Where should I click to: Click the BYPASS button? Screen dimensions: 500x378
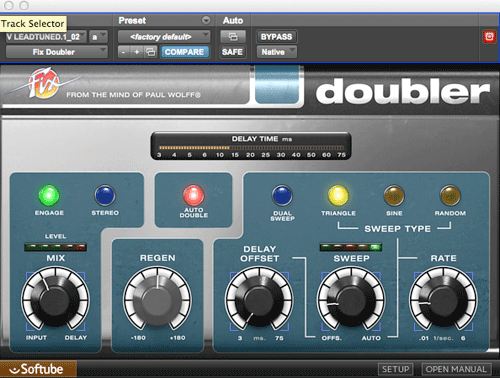[x=276, y=37]
